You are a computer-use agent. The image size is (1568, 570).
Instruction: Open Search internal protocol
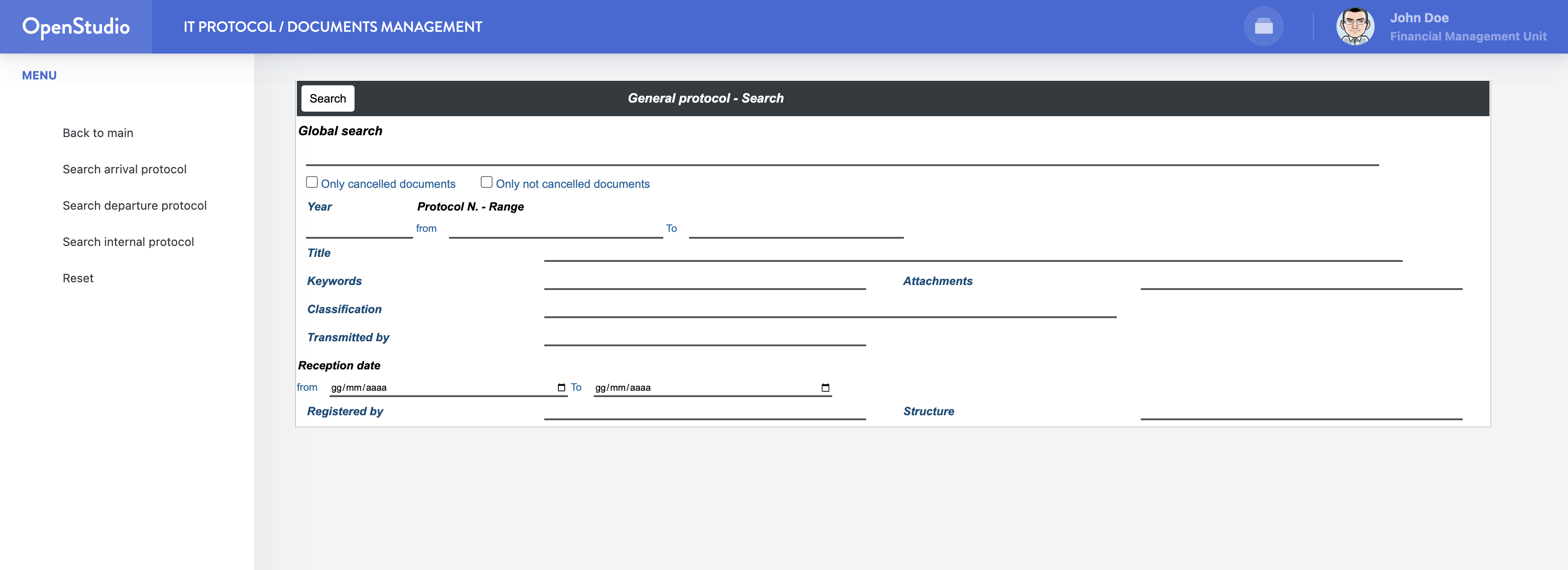tap(128, 241)
